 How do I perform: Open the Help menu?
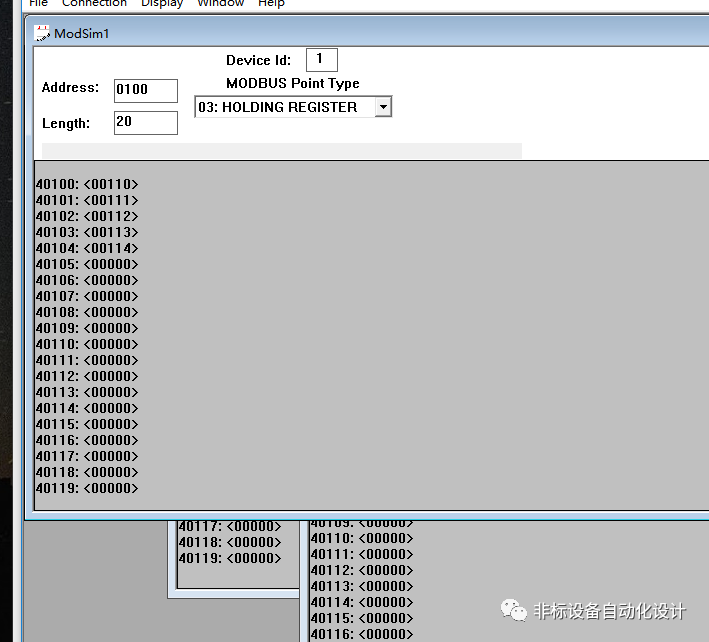271,4
